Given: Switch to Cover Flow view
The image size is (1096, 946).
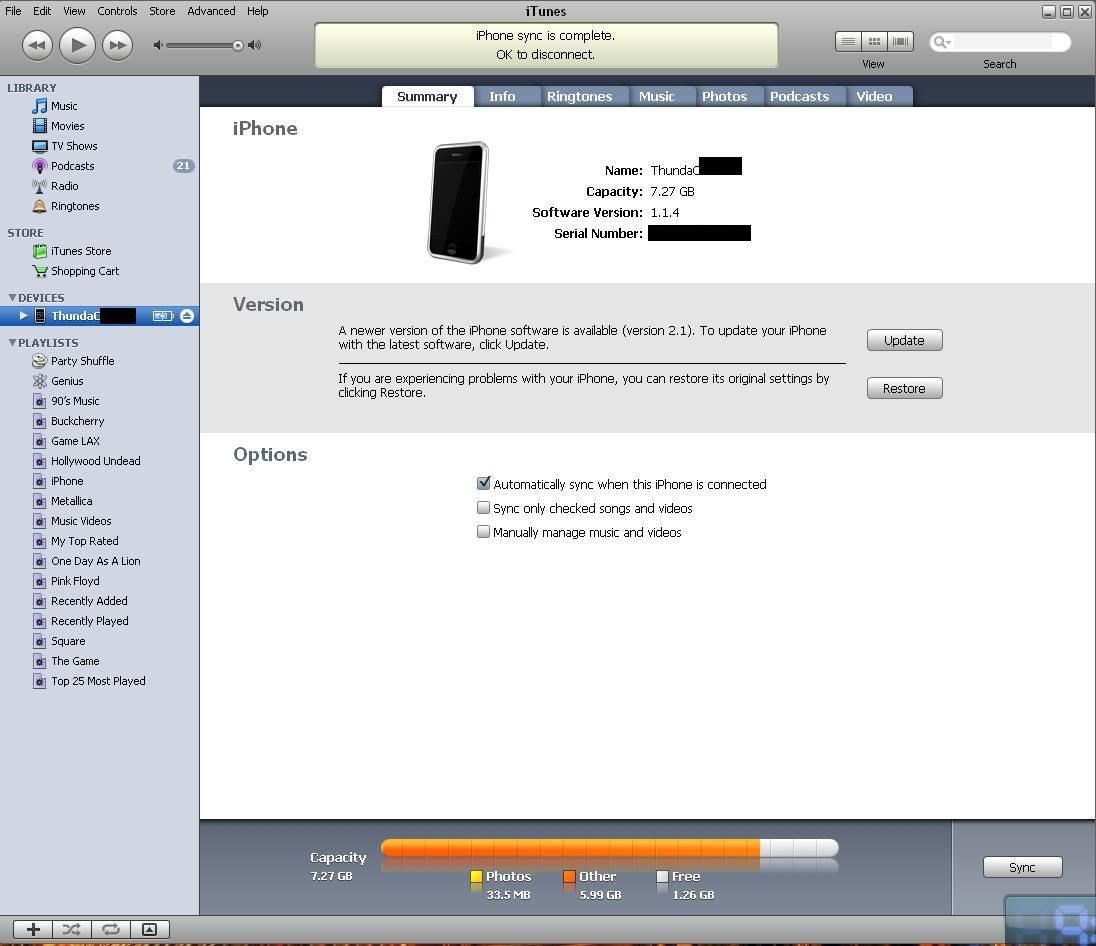Looking at the screenshot, I should pyautogui.click(x=900, y=41).
